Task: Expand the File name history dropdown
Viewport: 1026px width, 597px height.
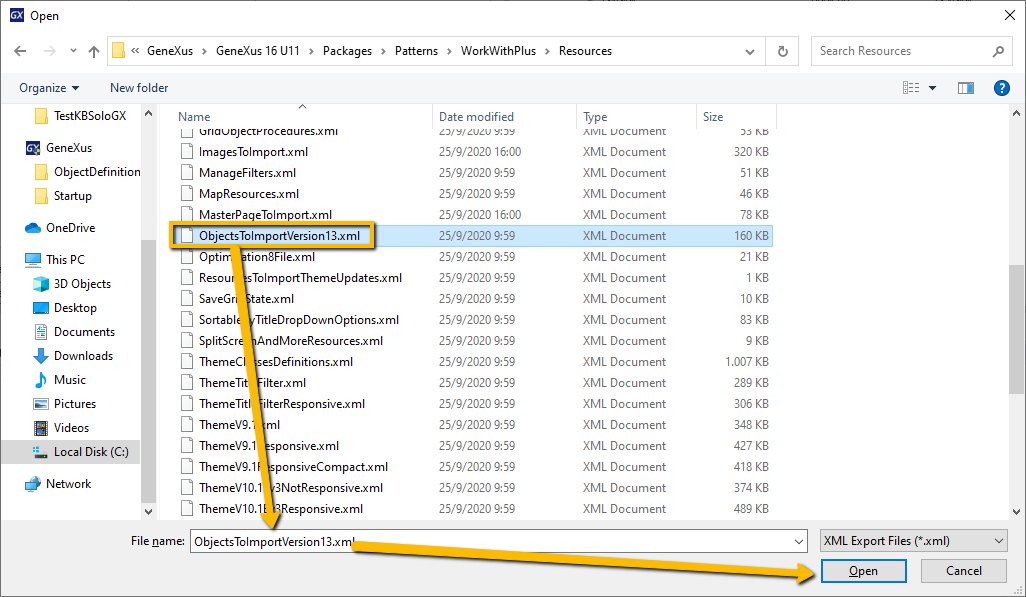Action: click(x=799, y=541)
